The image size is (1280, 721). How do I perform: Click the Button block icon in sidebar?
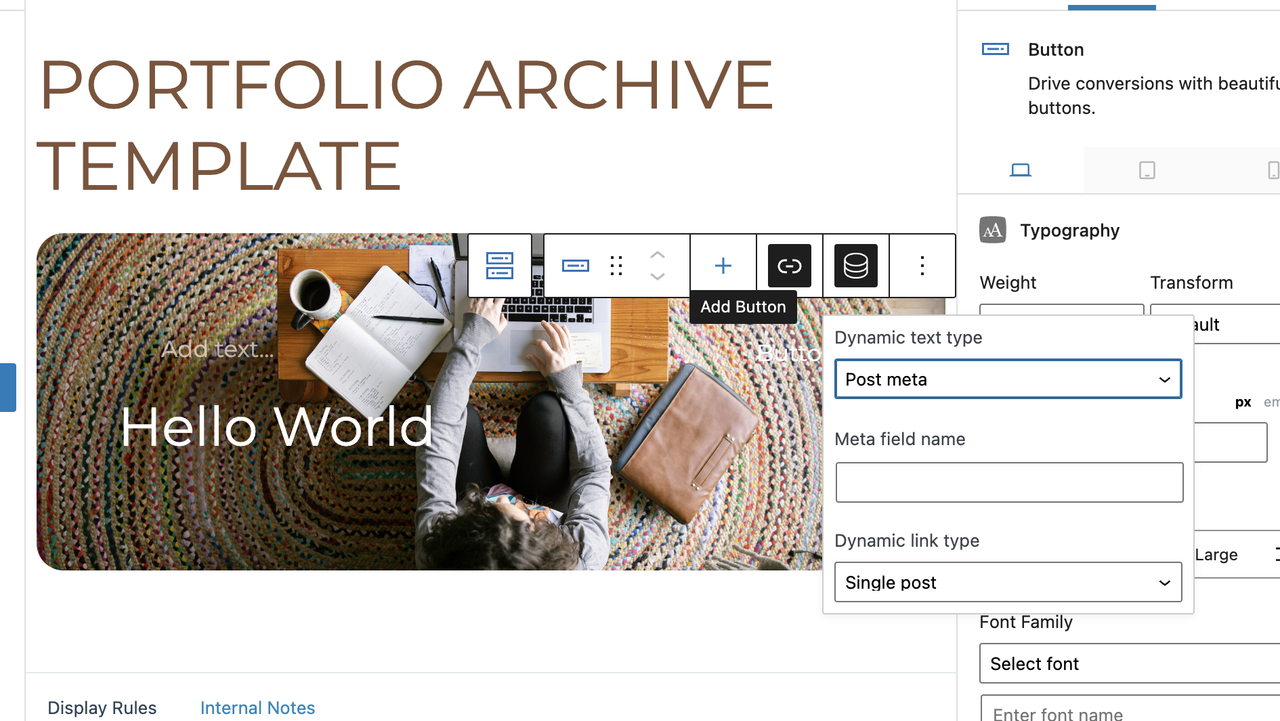click(995, 49)
